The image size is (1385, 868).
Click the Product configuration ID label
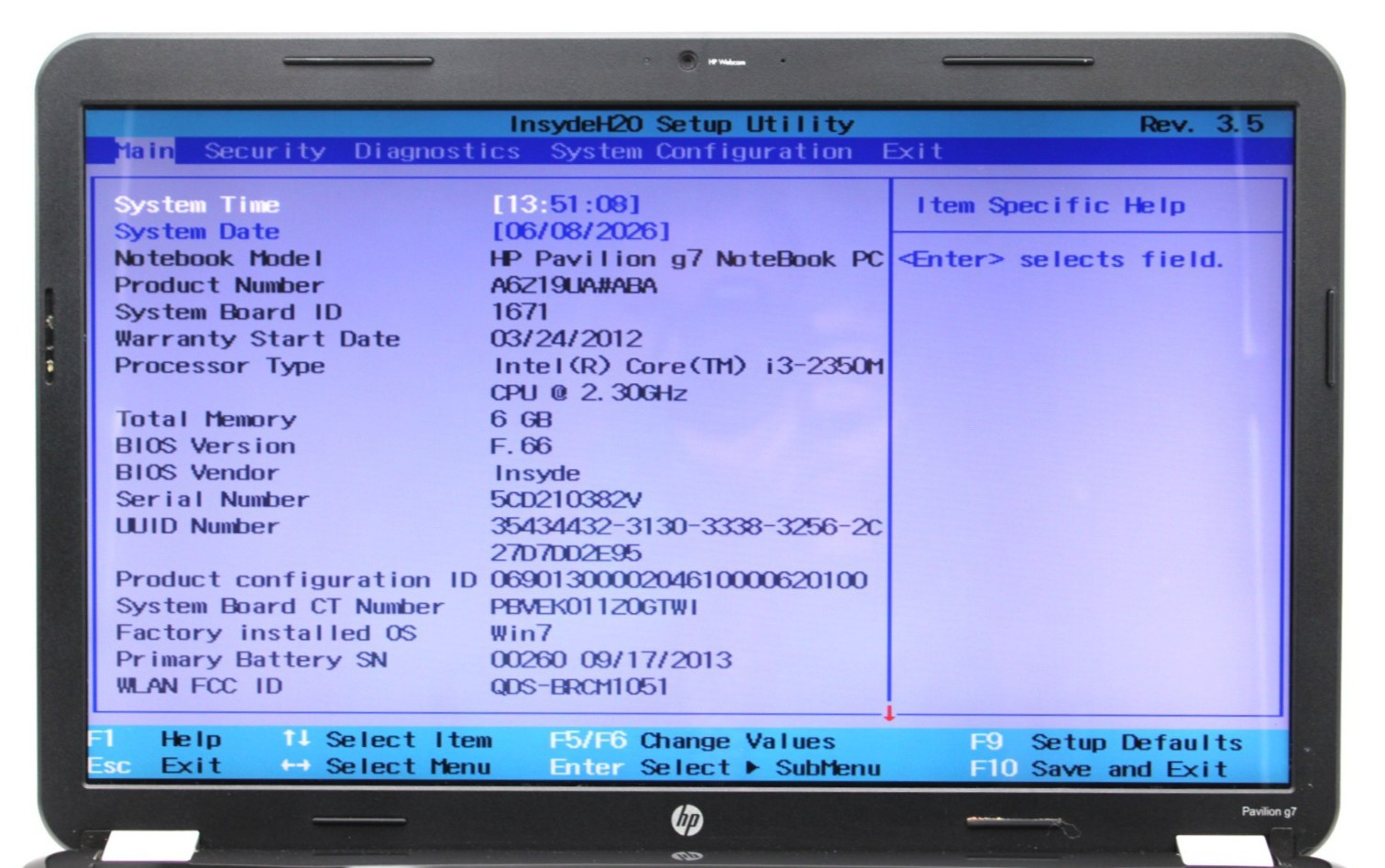296,580
